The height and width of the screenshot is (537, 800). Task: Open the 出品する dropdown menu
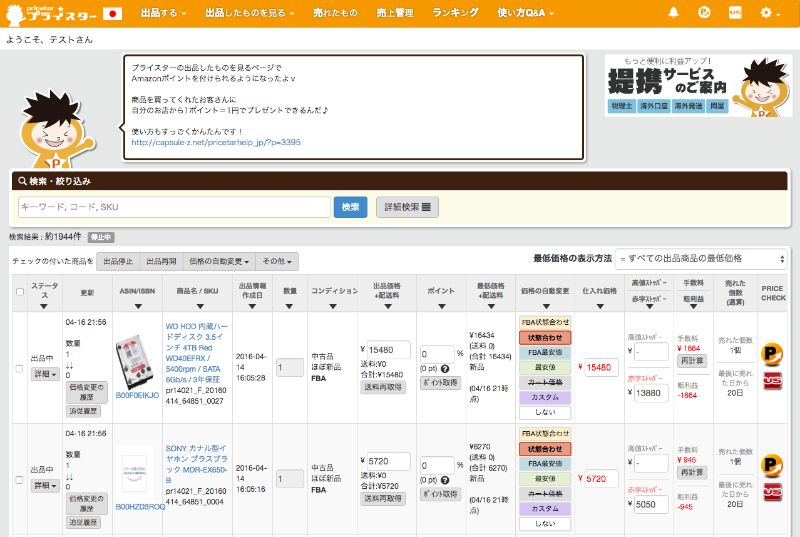pos(163,13)
